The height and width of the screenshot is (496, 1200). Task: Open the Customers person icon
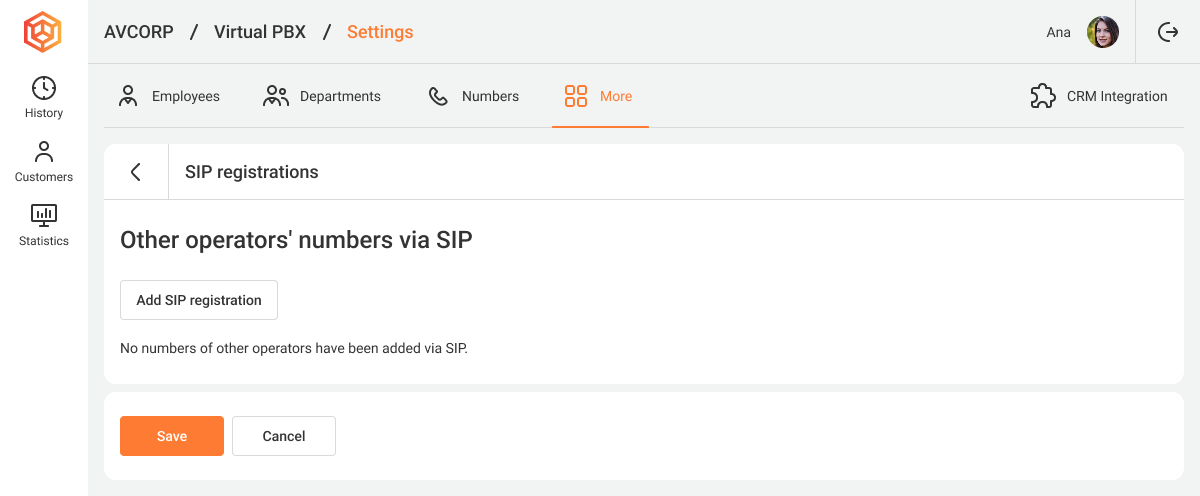click(x=44, y=152)
